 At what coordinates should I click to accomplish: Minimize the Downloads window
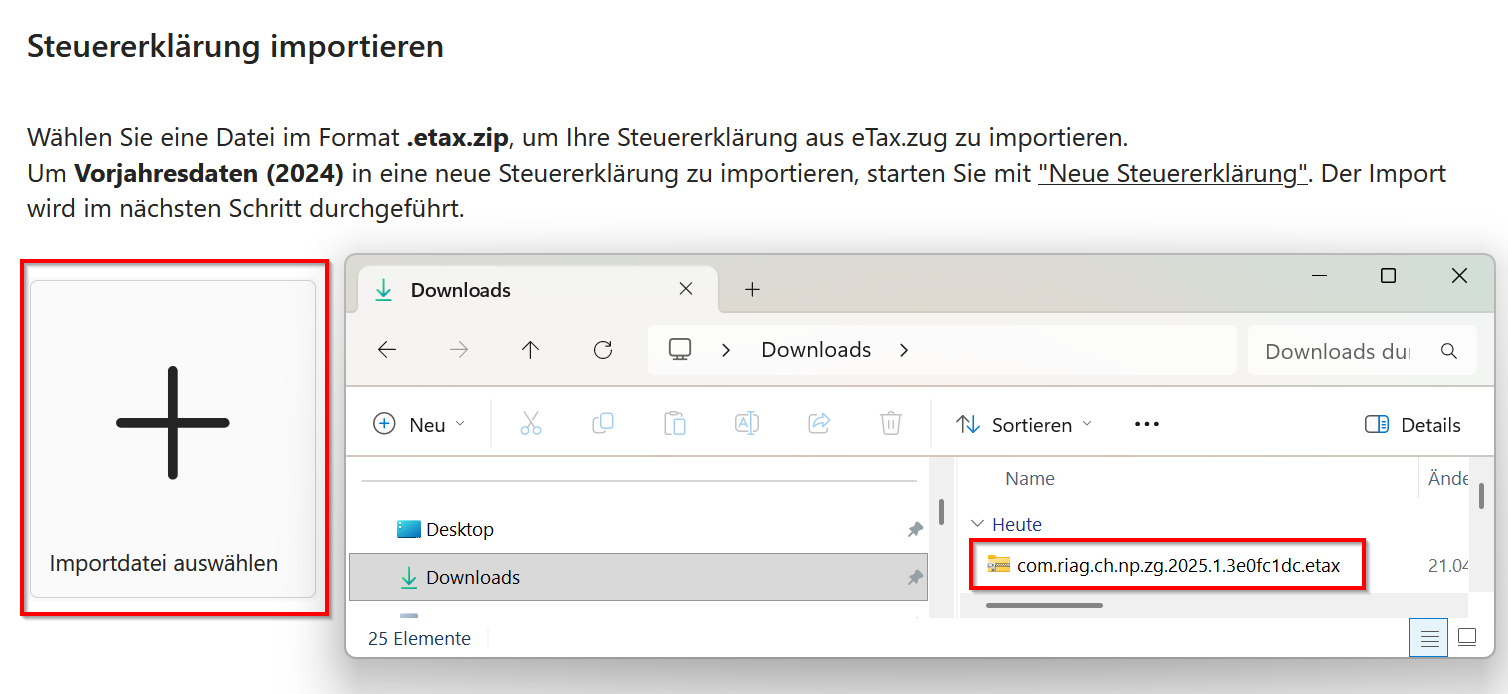tap(1319, 276)
